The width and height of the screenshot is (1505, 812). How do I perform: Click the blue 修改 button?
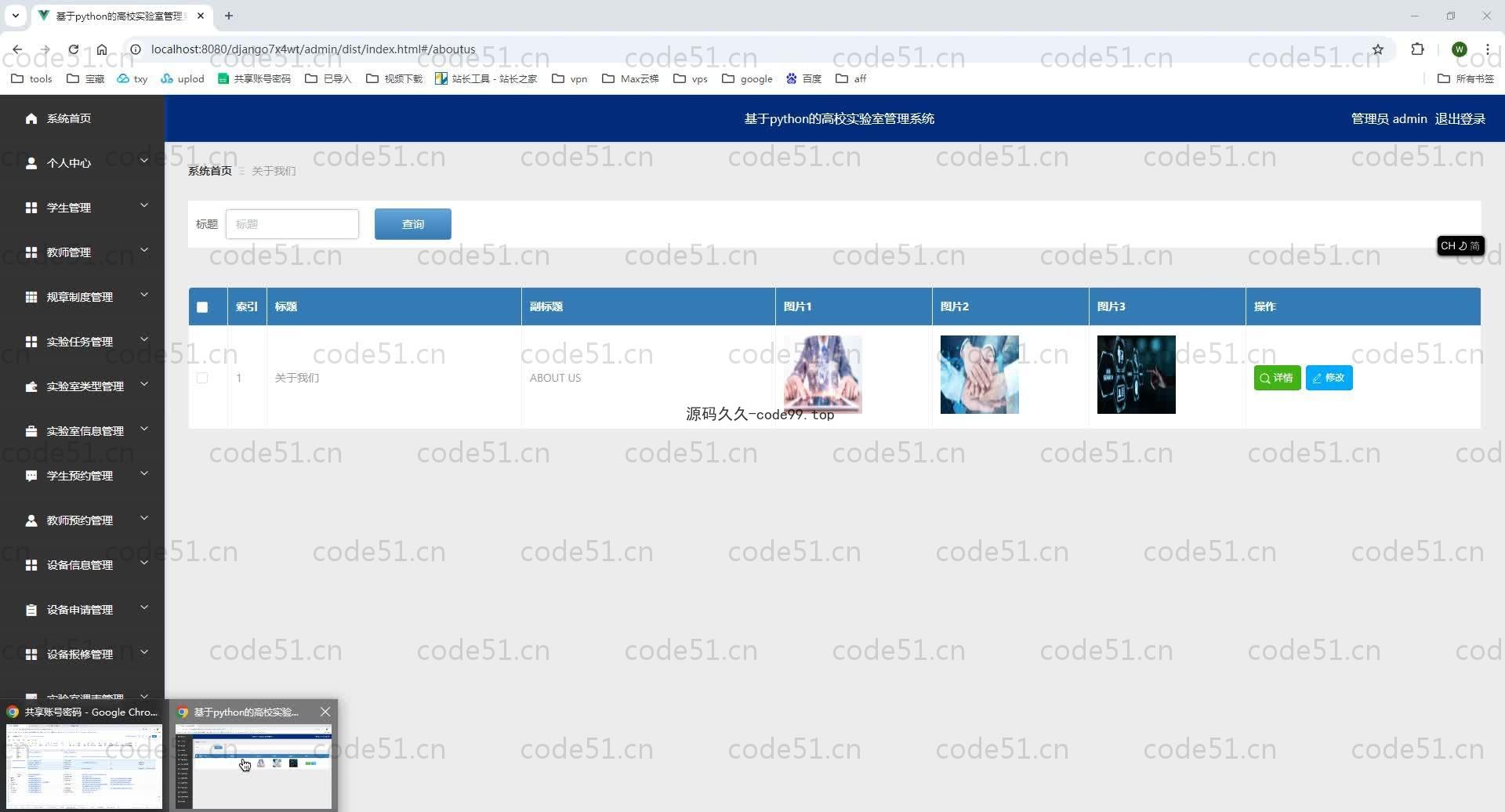[1329, 378]
